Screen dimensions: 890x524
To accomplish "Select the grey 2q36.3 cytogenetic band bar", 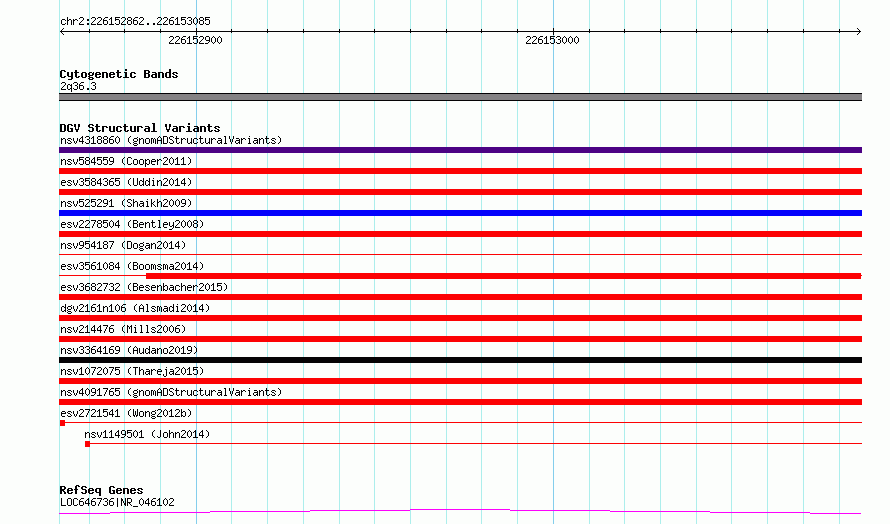I will [460, 97].
